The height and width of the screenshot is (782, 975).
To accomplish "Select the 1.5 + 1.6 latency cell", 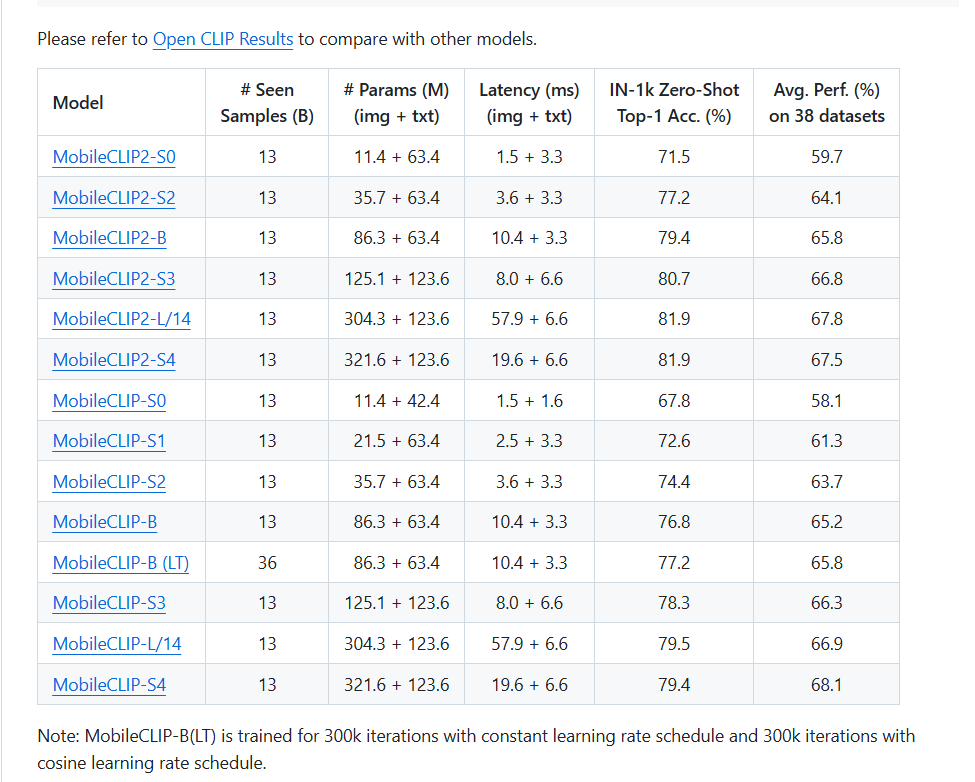I will point(529,401).
